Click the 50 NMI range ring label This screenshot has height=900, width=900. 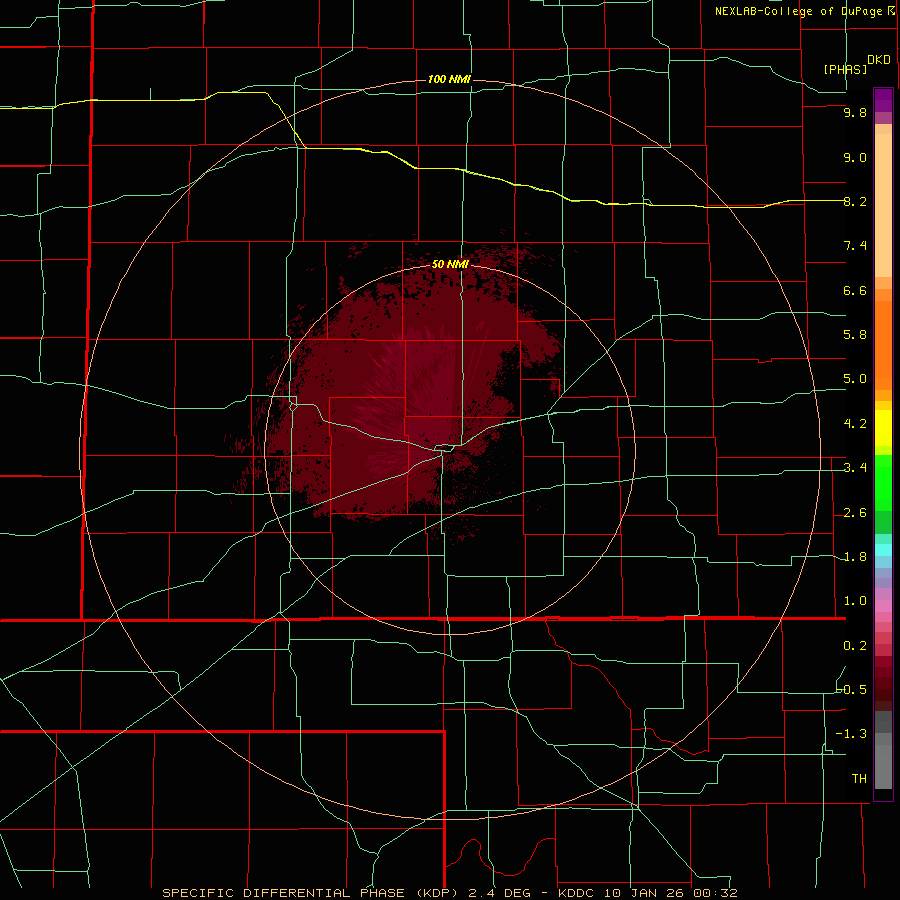[450, 264]
